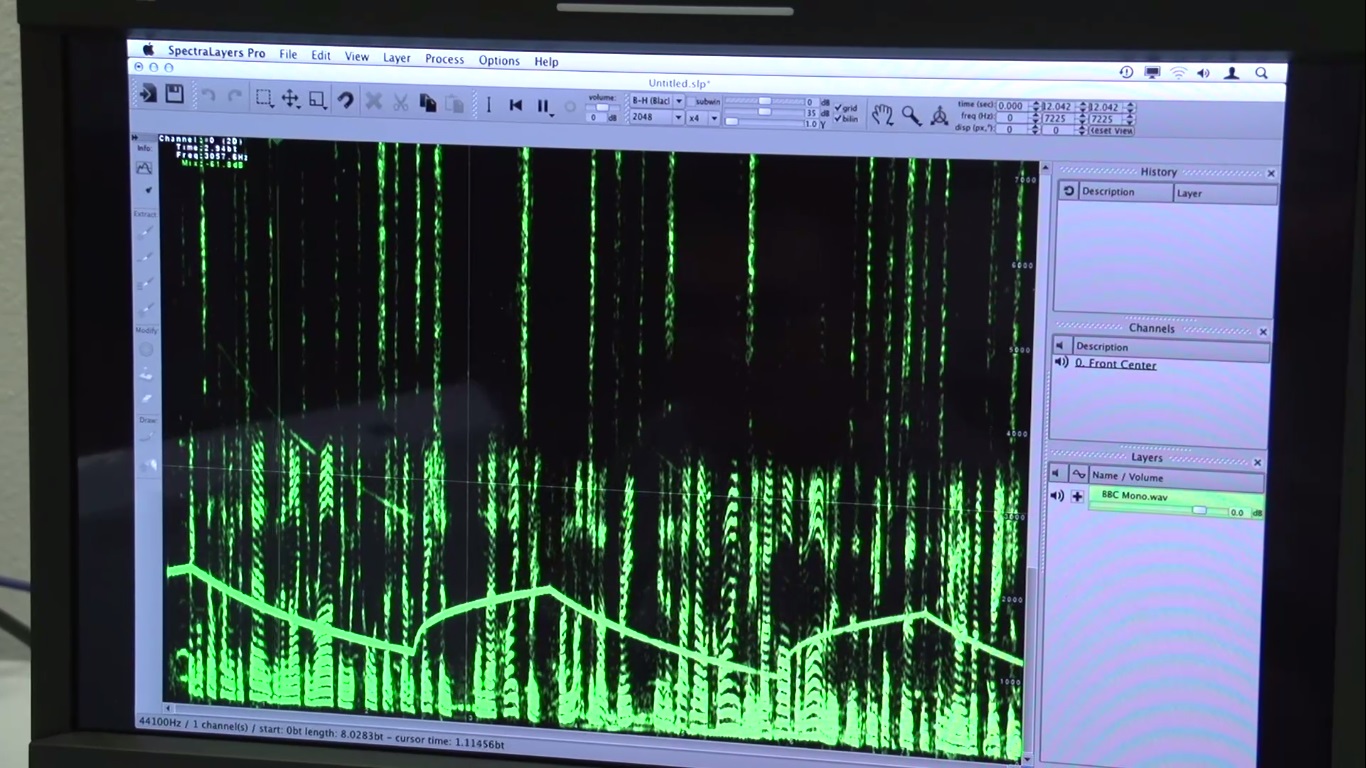1366x768 pixels.
Task: Open the File menu
Action: click(x=288, y=54)
